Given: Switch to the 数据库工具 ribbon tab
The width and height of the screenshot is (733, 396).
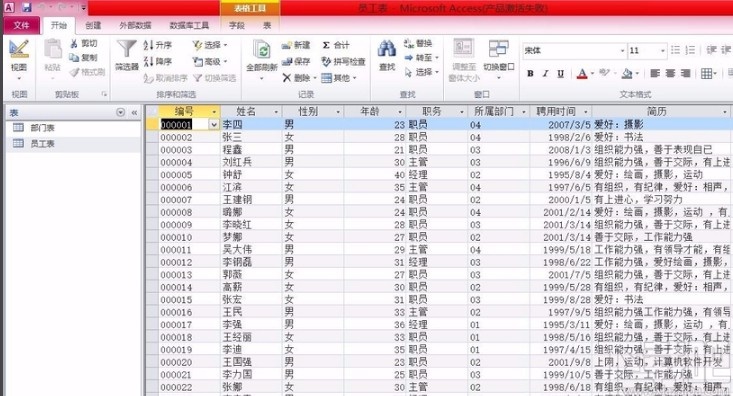Looking at the screenshot, I should (189, 25).
